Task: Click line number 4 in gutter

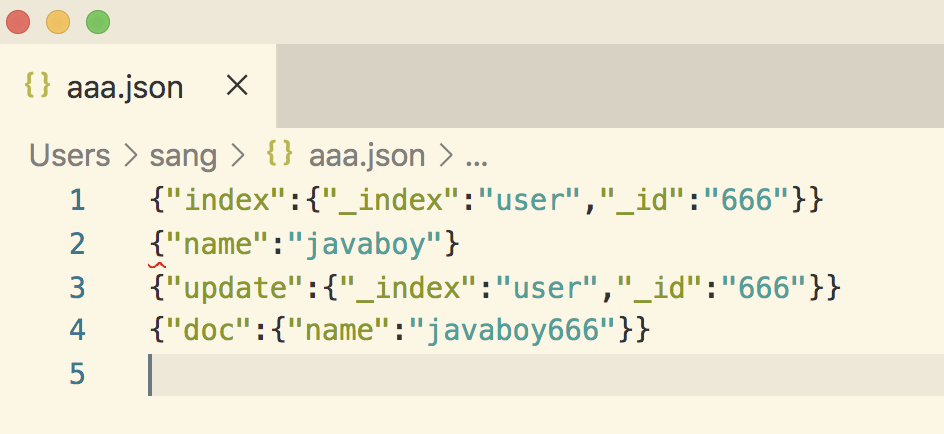Action: point(77,330)
